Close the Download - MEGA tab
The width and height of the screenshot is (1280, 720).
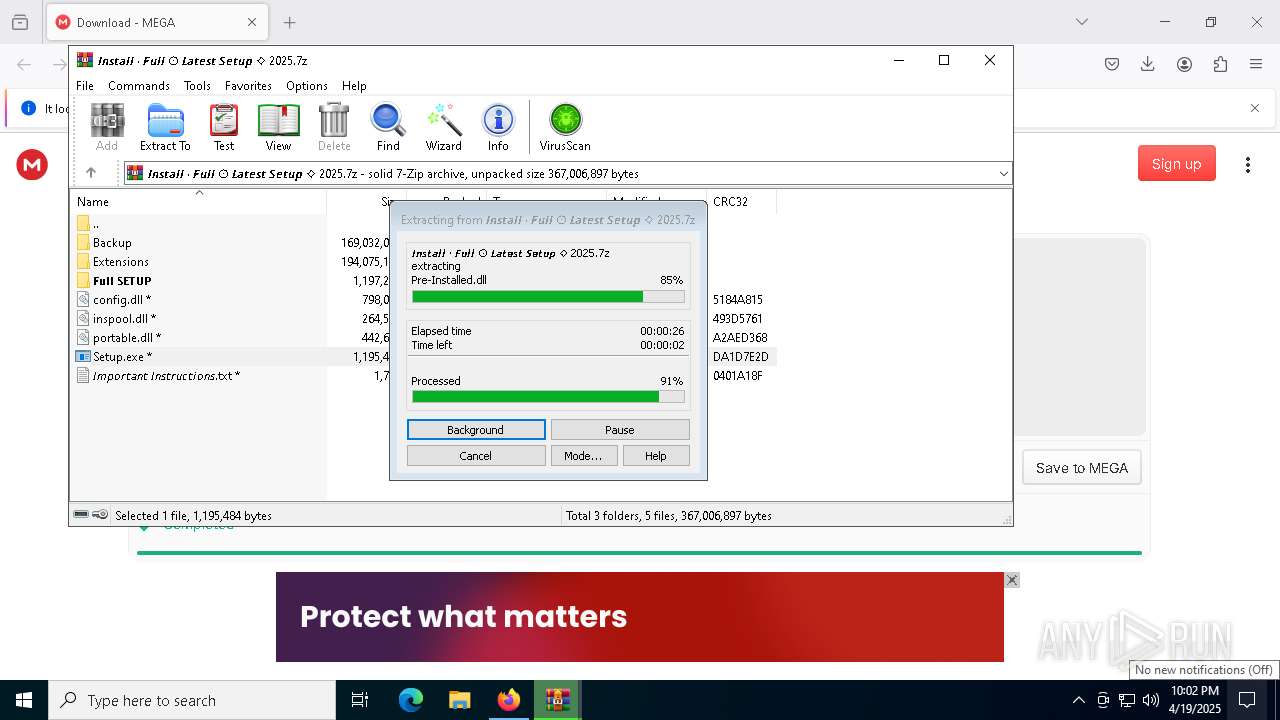pyautogui.click(x=252, y=22)
